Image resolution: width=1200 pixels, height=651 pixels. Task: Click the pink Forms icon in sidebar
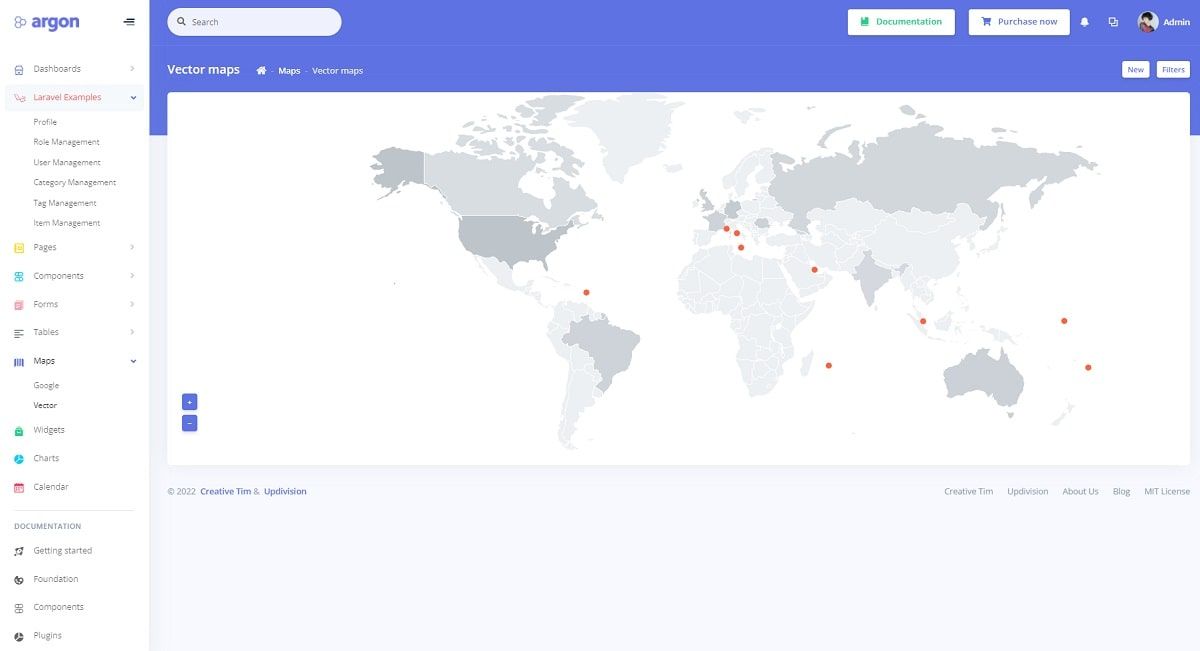[20, 304]
